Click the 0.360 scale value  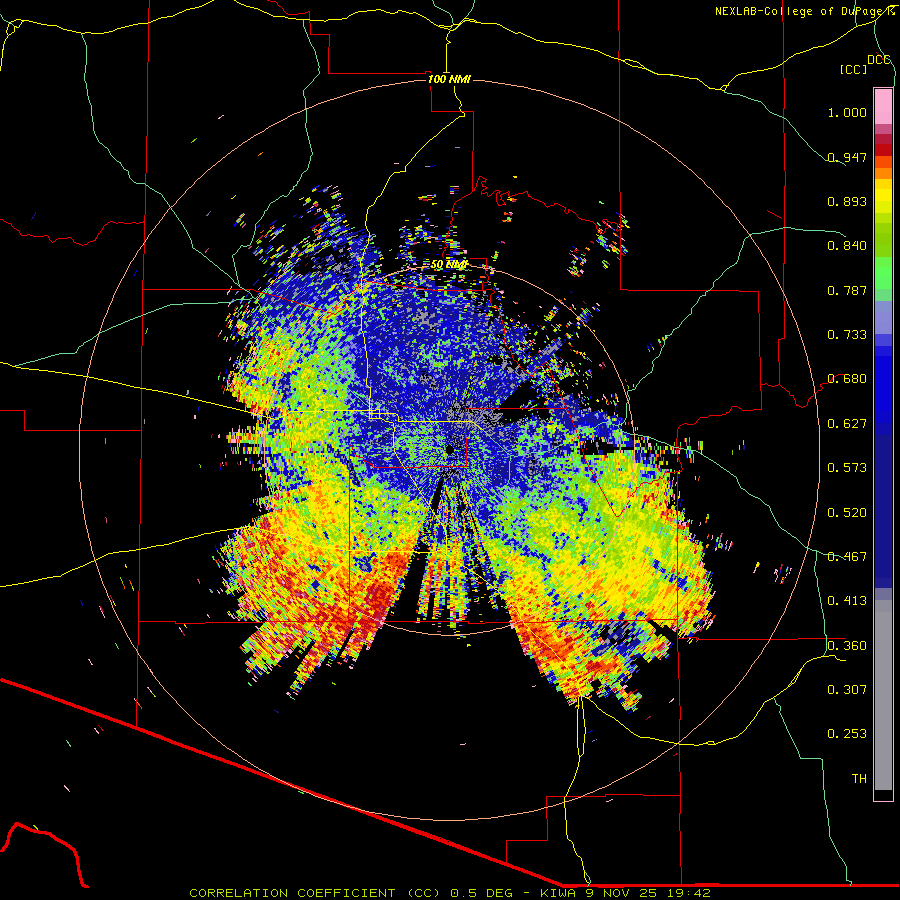[x=847, y=646]
